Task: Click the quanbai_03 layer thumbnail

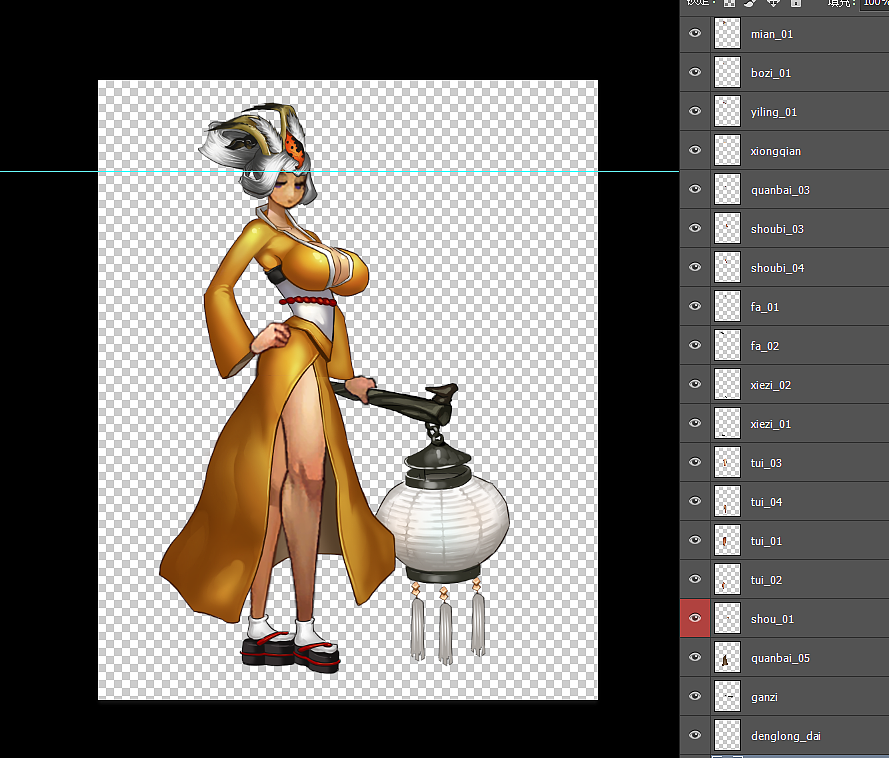Action: tap(727, 189)
